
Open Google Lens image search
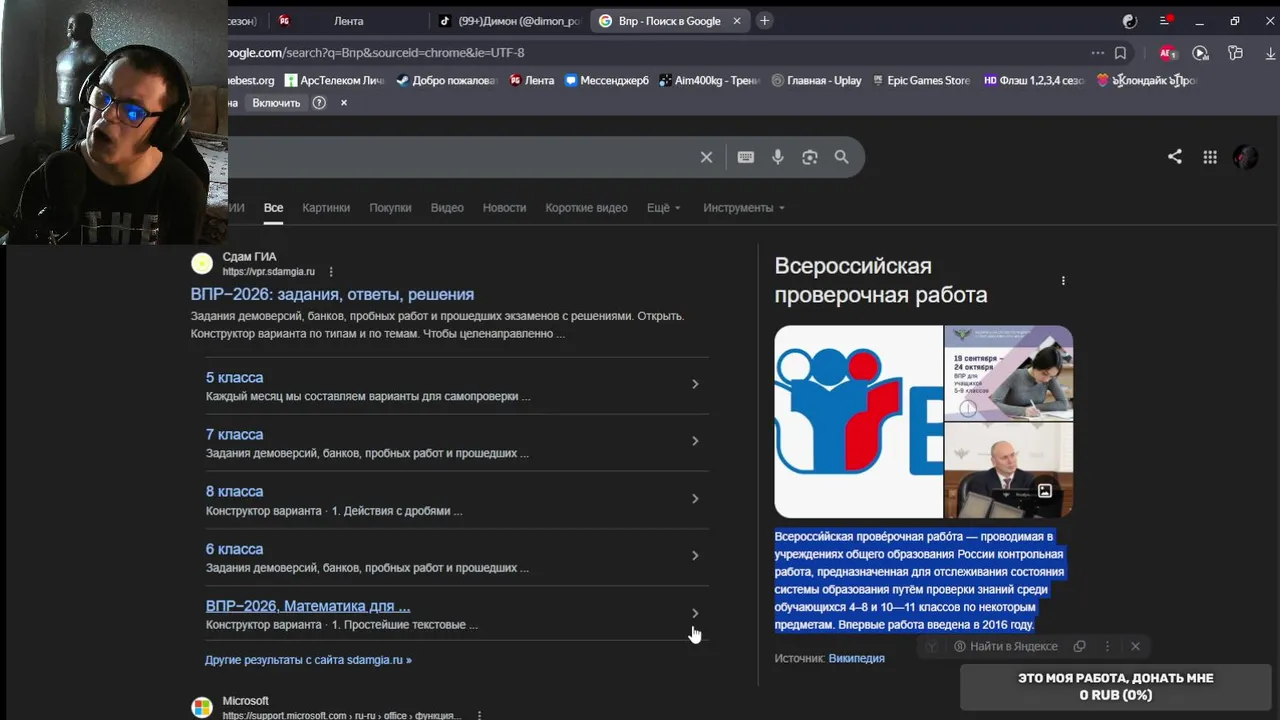coord(810,157)
